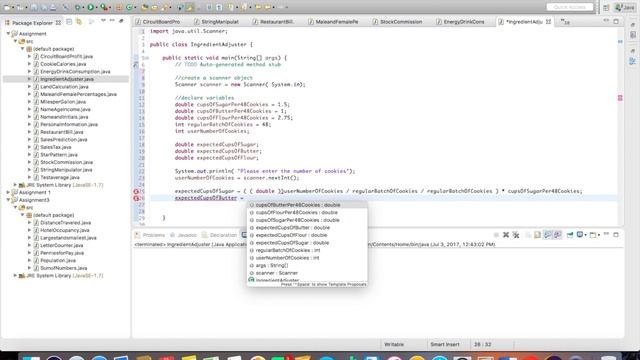Click the Open Perspective icon beside Java
The height and width of the screenshot is (360, 640).
pos(607,7)
